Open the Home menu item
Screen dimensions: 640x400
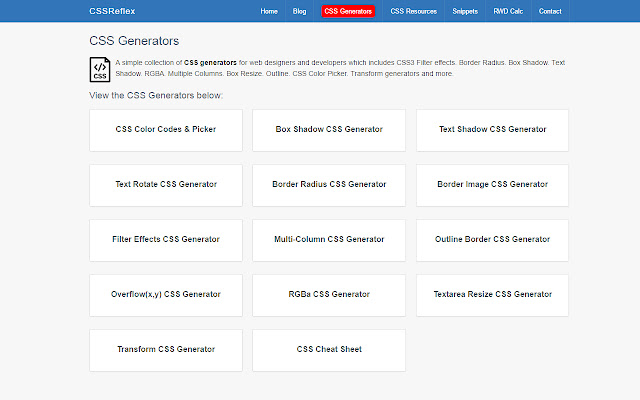(269, 11)
